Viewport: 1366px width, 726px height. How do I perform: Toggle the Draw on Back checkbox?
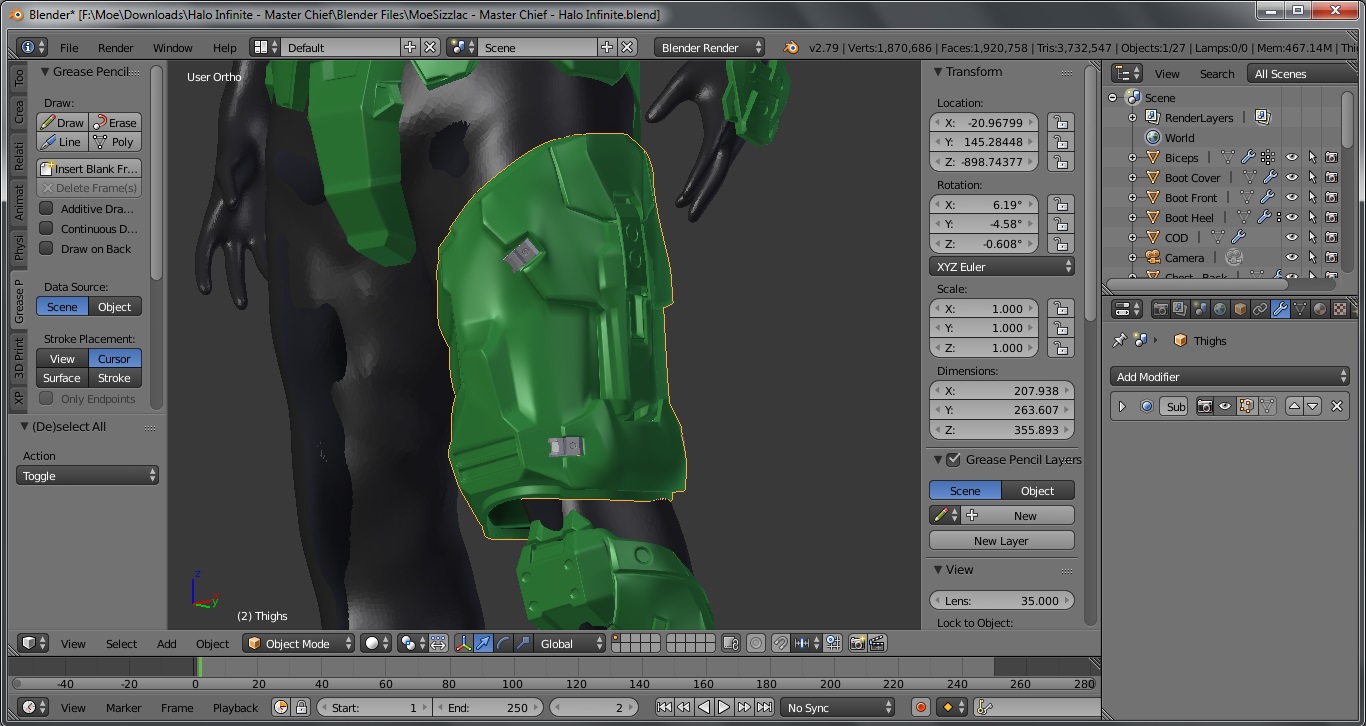click(x=46, y=249)
